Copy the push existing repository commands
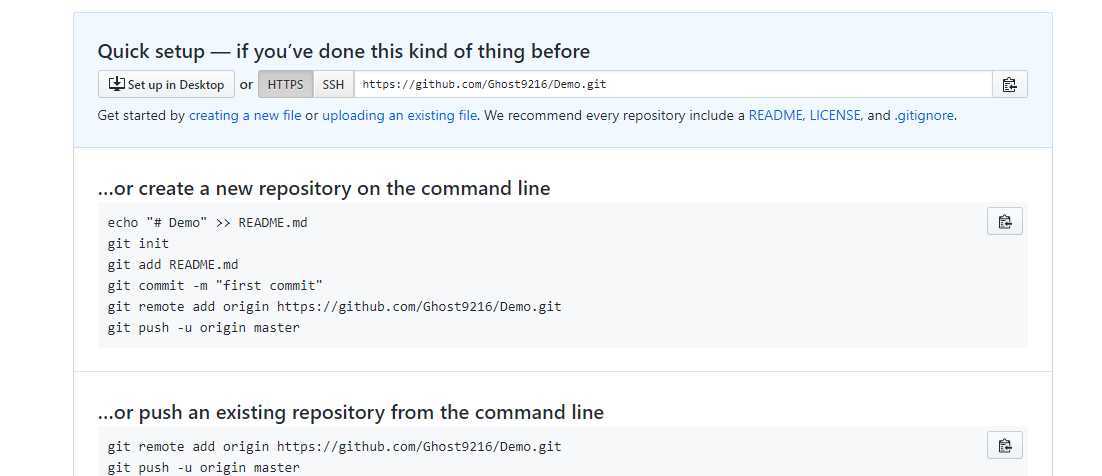The height and width of the screenshot is (476, 1102). tap(1005, 445)
